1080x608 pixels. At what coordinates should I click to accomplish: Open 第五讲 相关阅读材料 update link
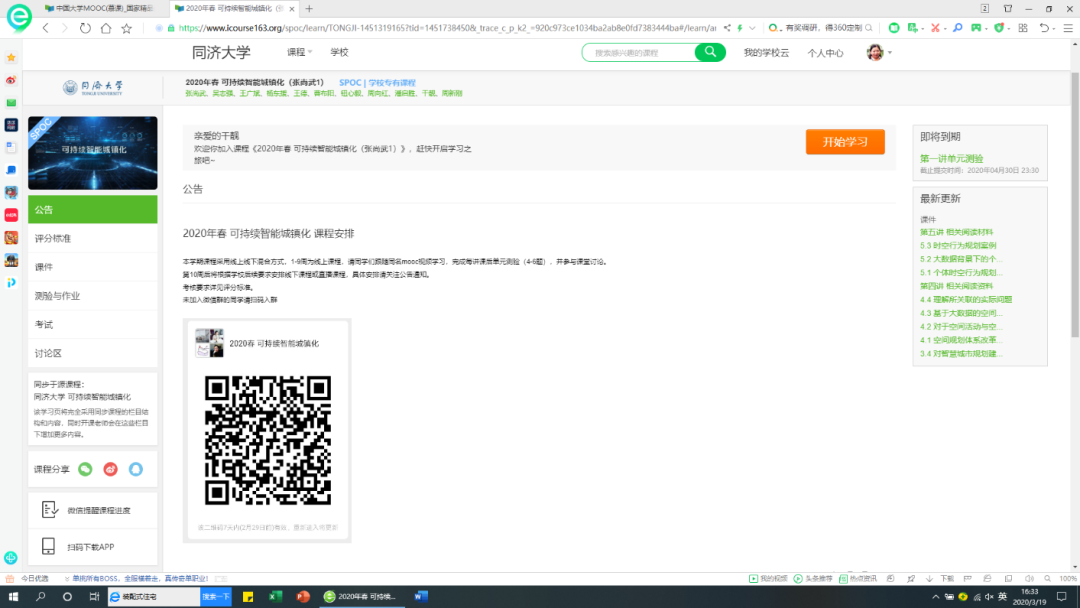point(957,232)
